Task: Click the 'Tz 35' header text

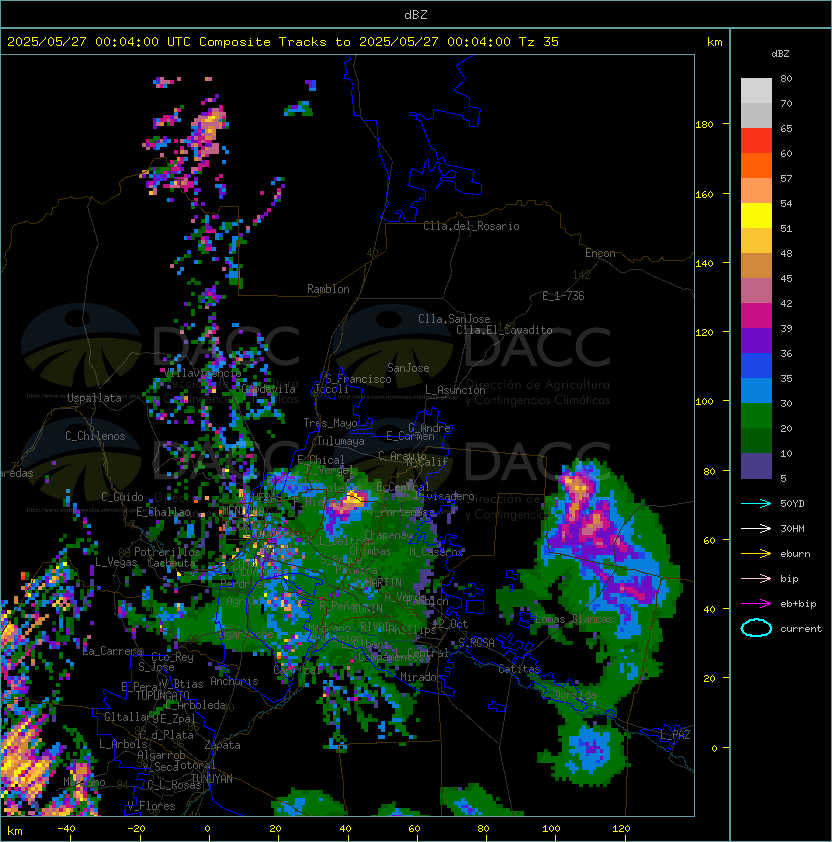Action: click(539, 42)
